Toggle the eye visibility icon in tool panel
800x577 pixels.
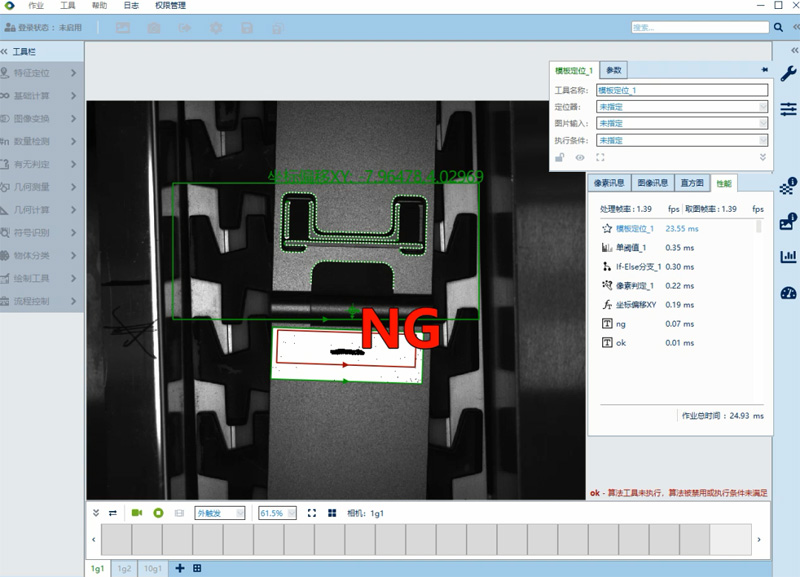(x=580, y=157)
